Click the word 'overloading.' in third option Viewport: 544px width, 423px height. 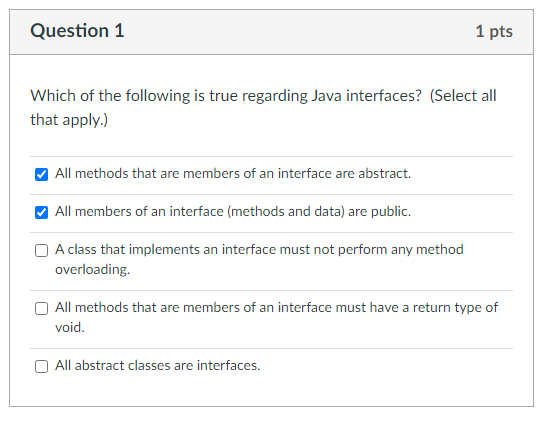coord(93,270)
